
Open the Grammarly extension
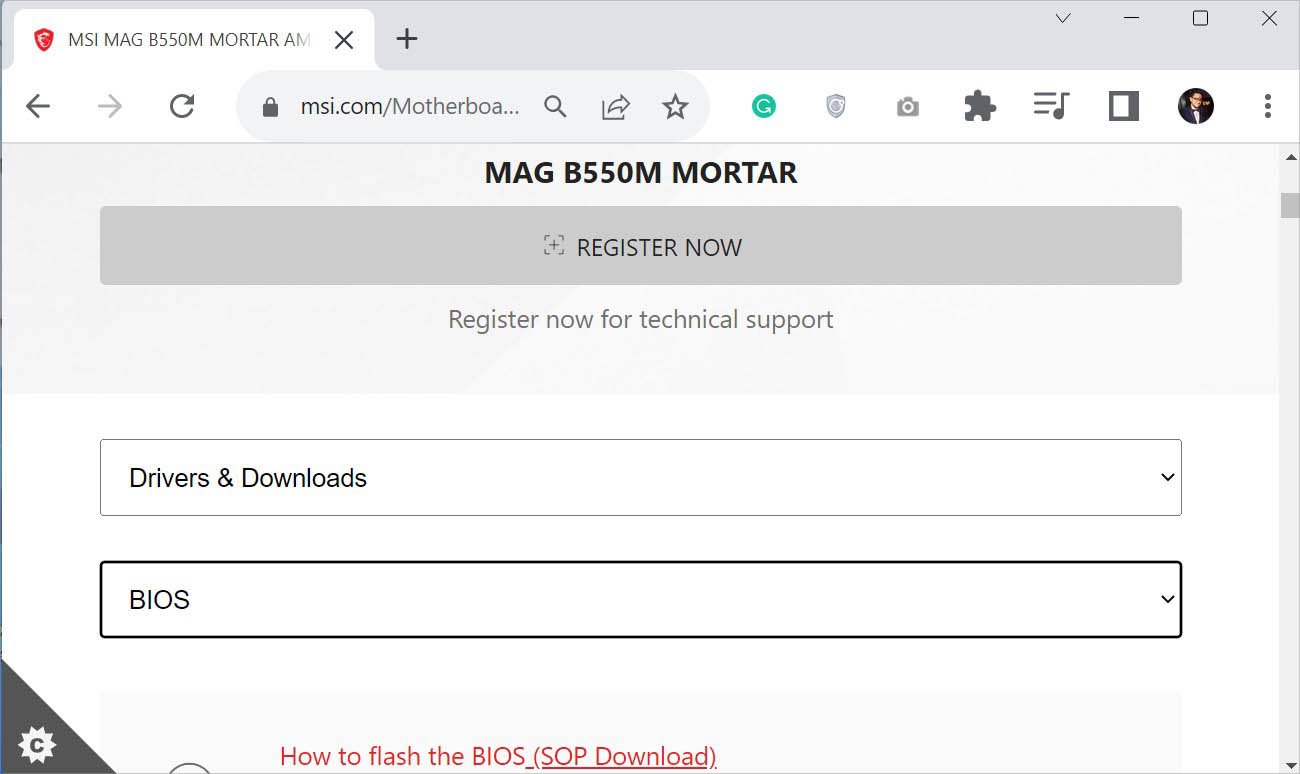coord(764,107)
